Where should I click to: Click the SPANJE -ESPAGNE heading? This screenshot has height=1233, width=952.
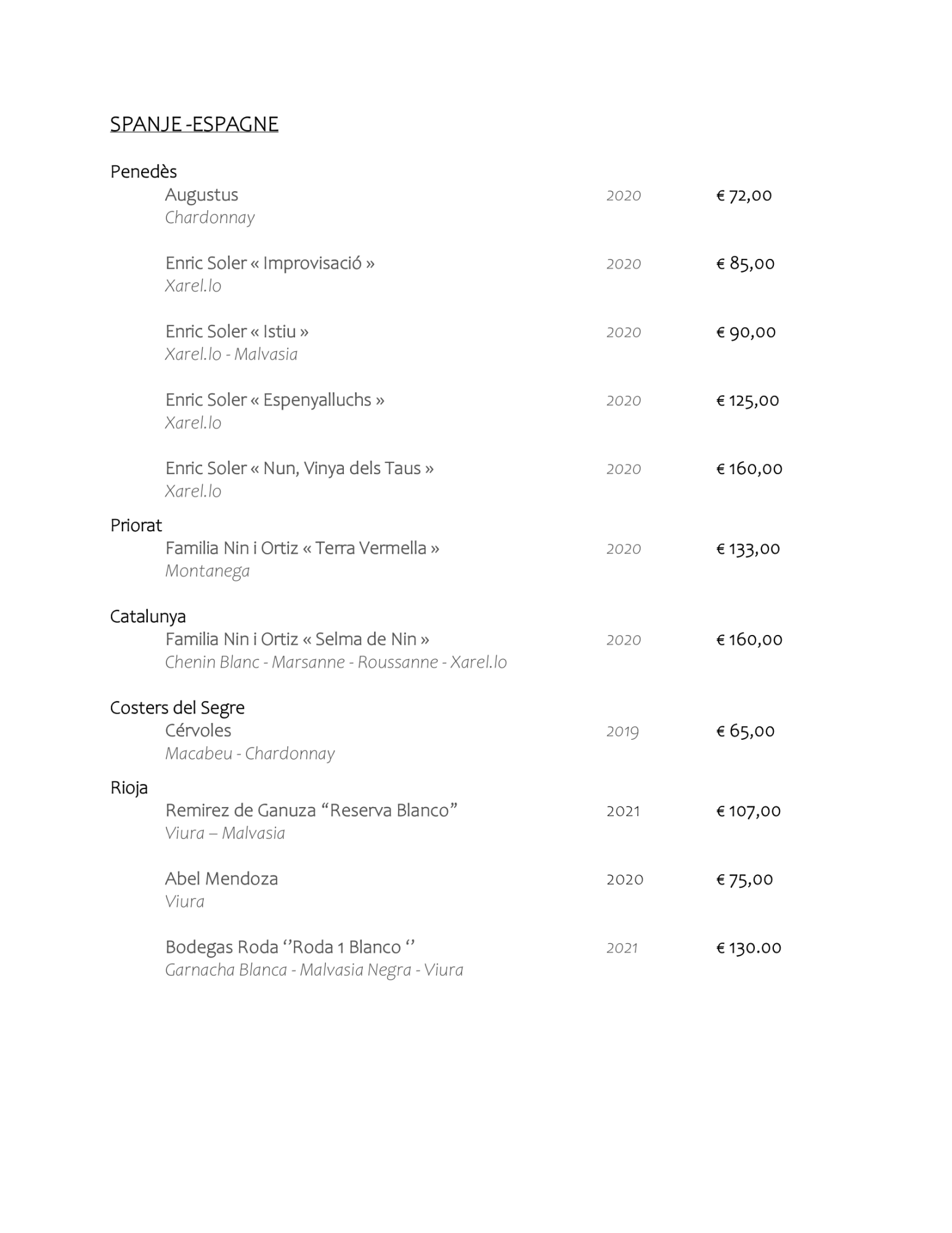tap(194, 124)
